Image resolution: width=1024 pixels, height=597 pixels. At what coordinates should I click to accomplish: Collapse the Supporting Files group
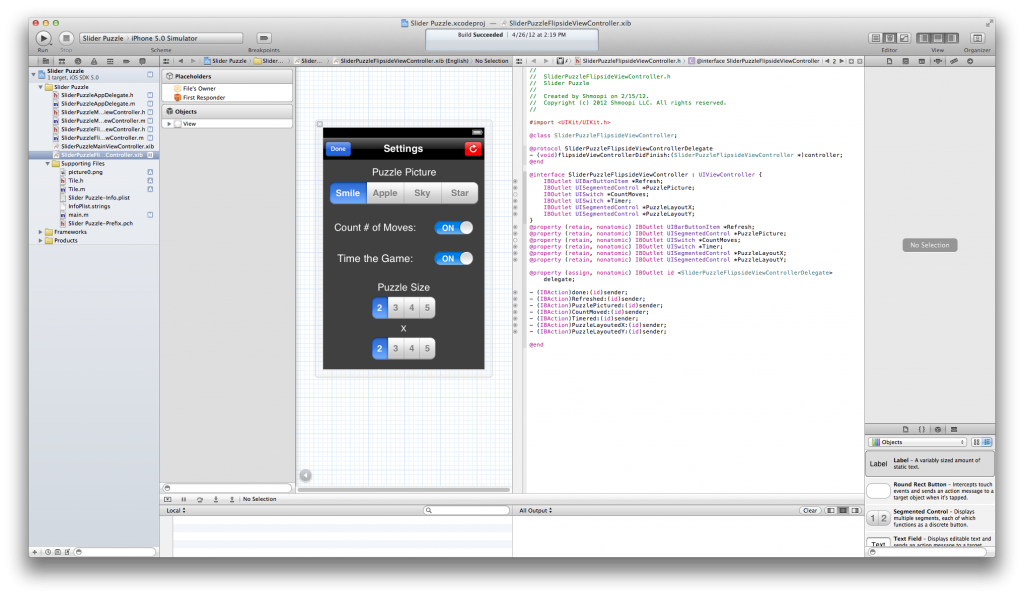(48, 164)
